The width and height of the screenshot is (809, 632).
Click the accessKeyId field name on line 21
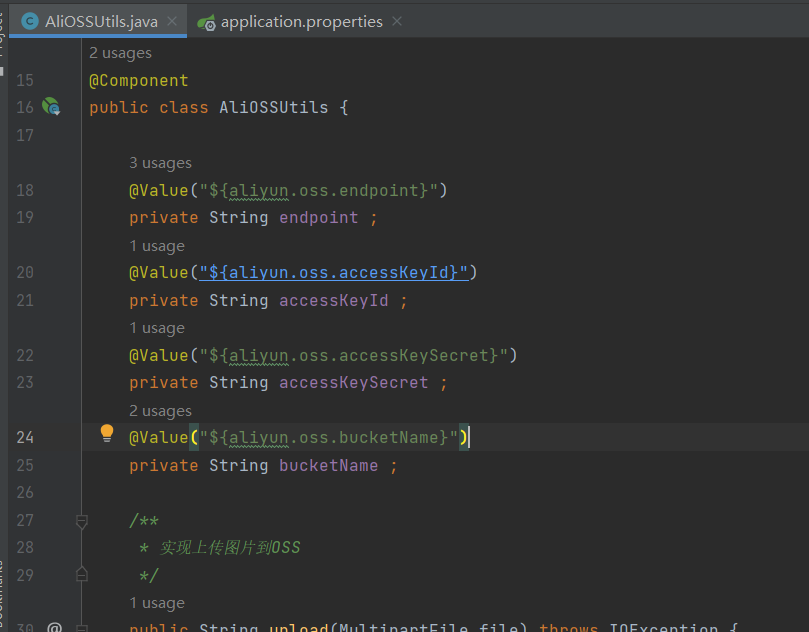click(x=333, y=300)
